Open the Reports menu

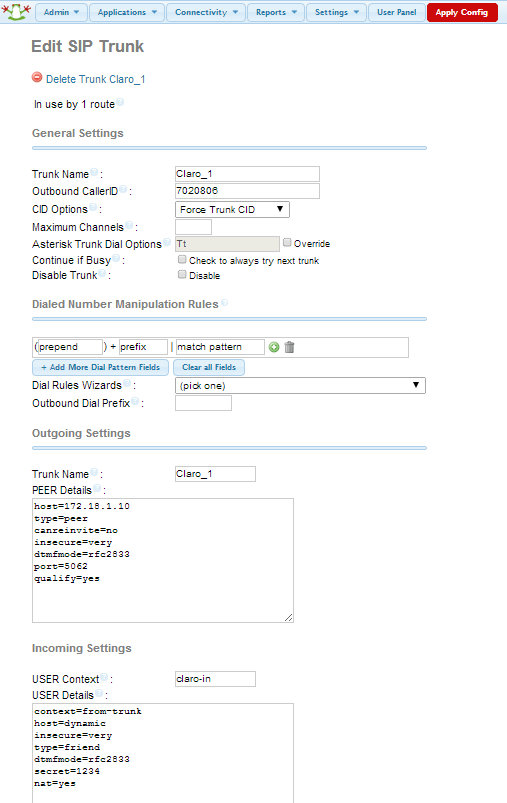pyautogui.click(x=276, y=12)
